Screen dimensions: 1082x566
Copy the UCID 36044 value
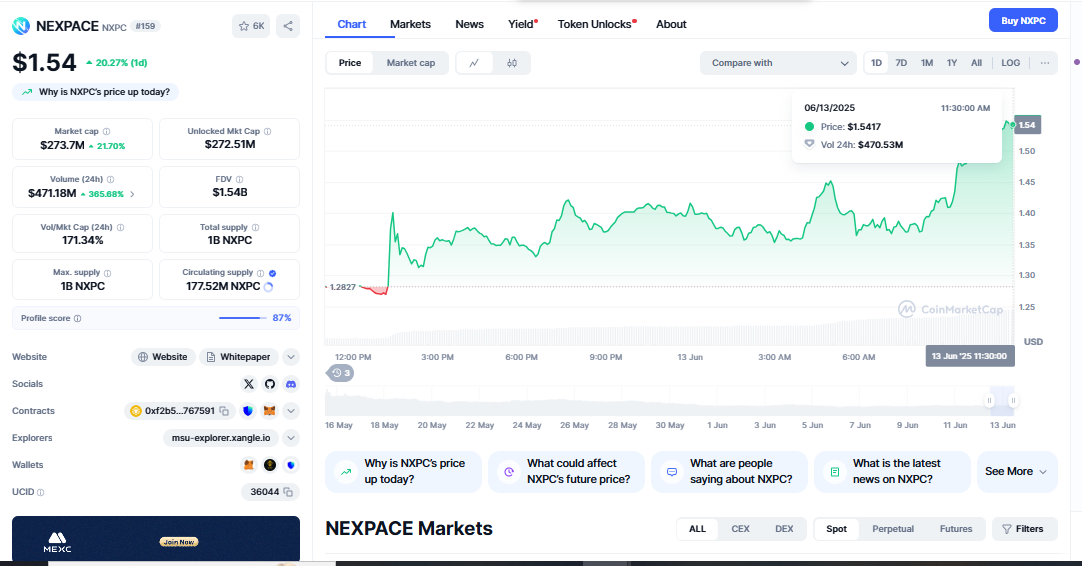point(288,492)
